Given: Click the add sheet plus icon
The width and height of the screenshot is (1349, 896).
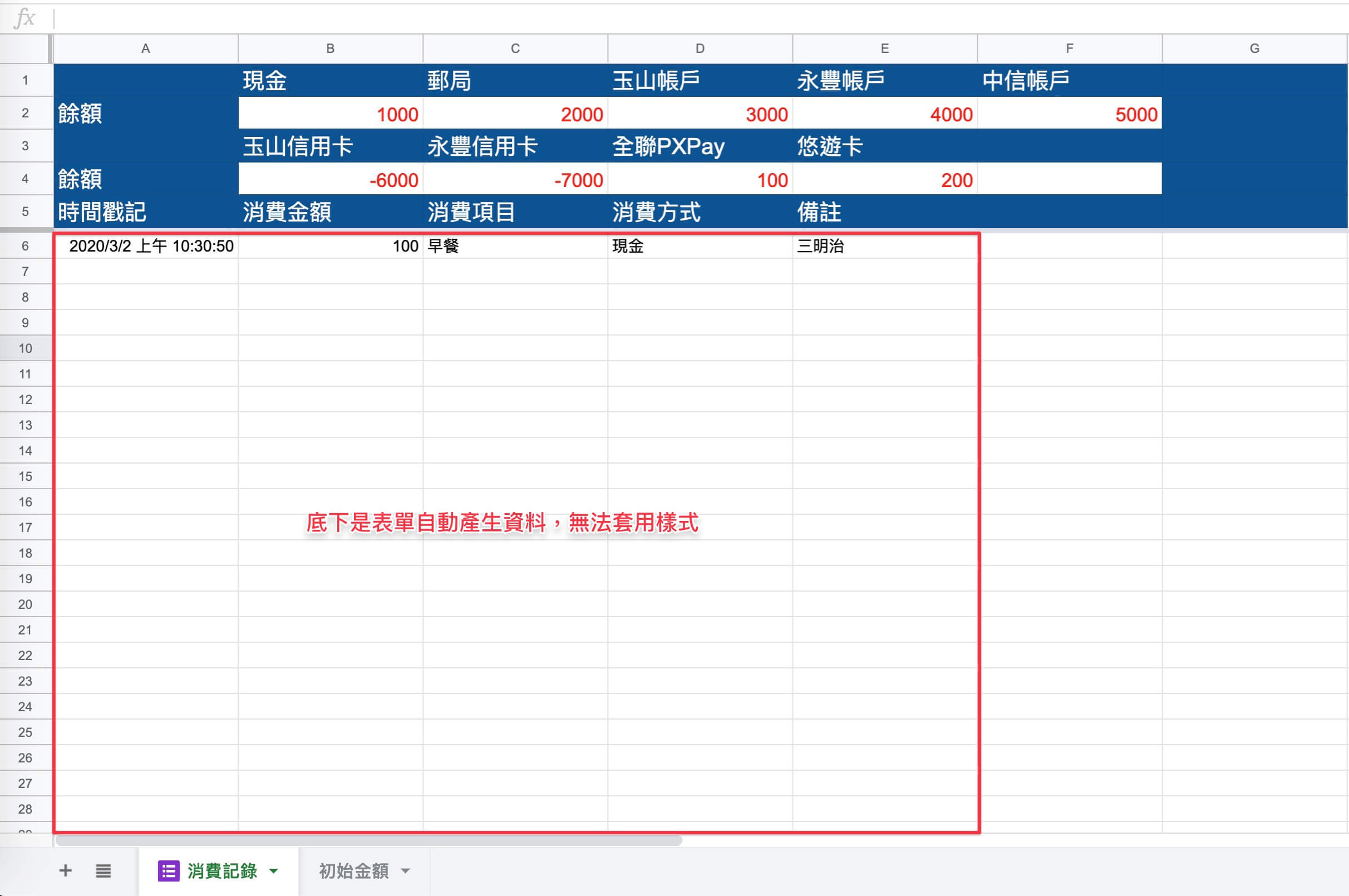Looking at the screenshot, I should point(65,871).
